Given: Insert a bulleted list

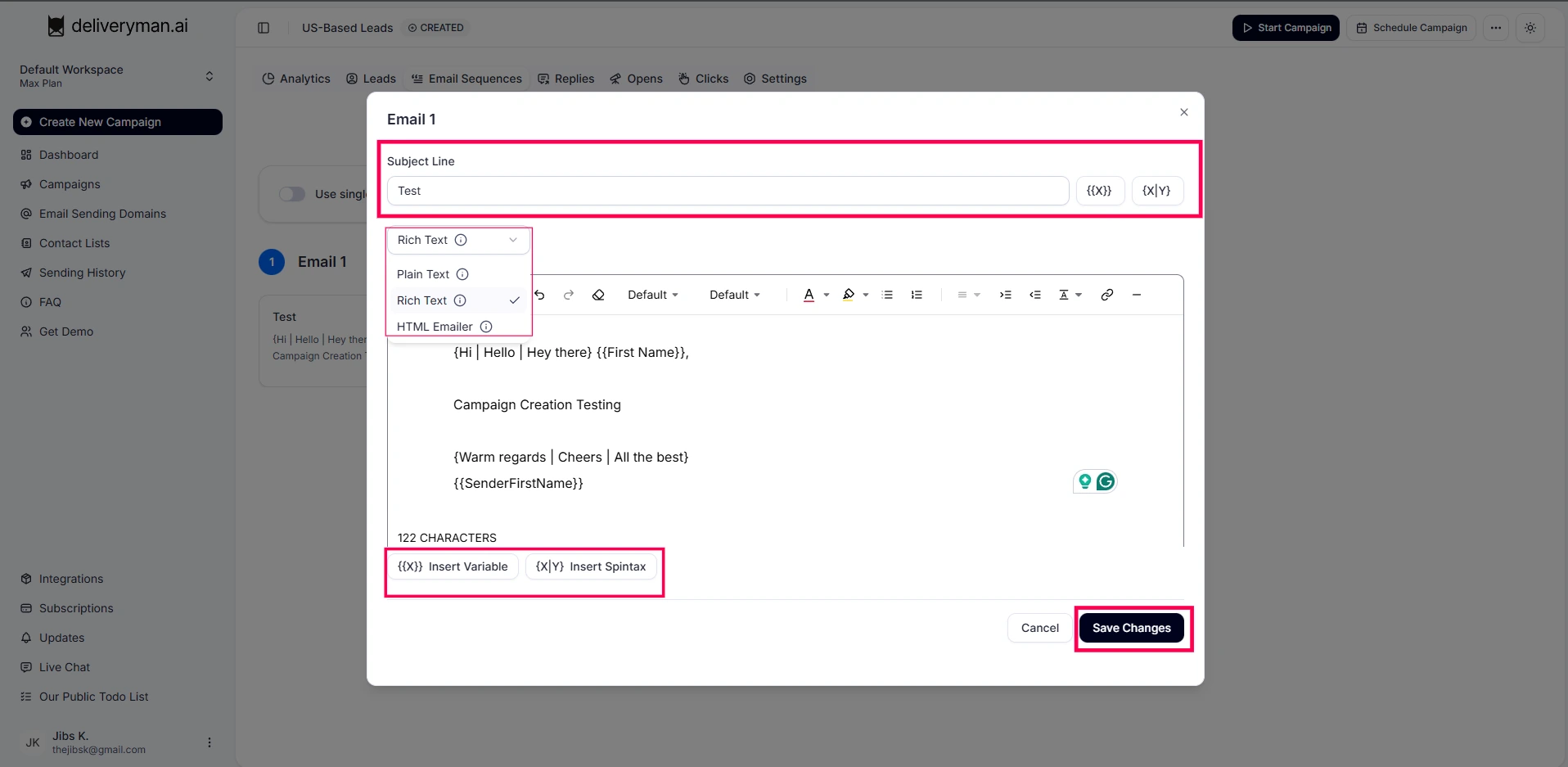Looking at the screenshot, I should [887, 295].
